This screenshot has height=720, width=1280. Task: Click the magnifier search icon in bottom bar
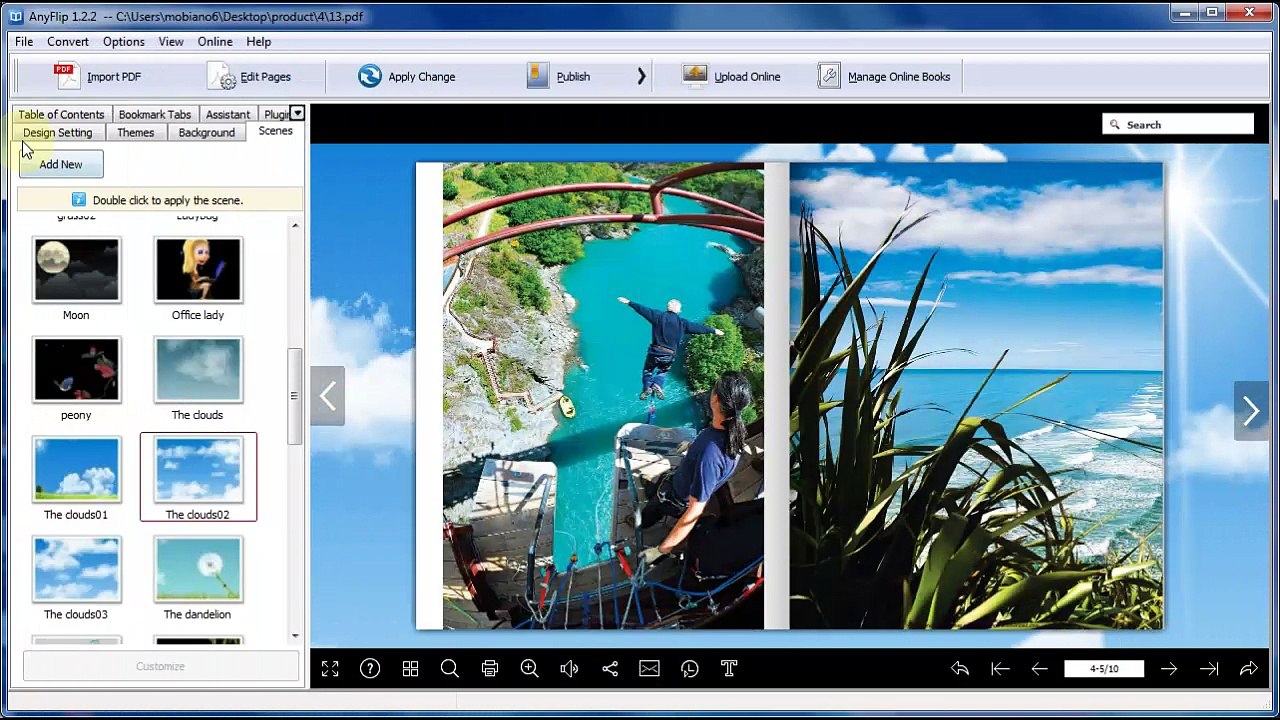(450, 669)
